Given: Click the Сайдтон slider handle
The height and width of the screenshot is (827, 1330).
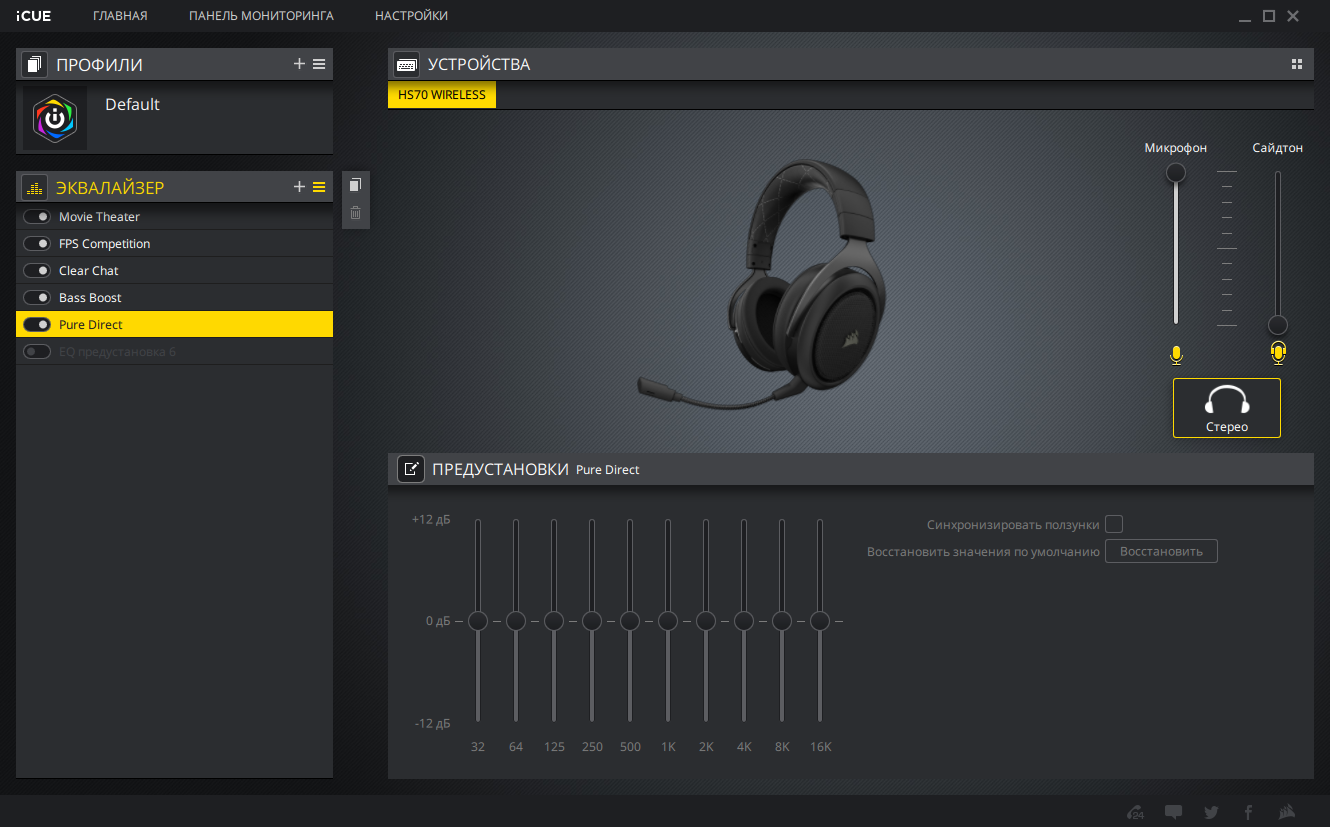Looking at the screenshot, I should click(x=1278, y=325).
